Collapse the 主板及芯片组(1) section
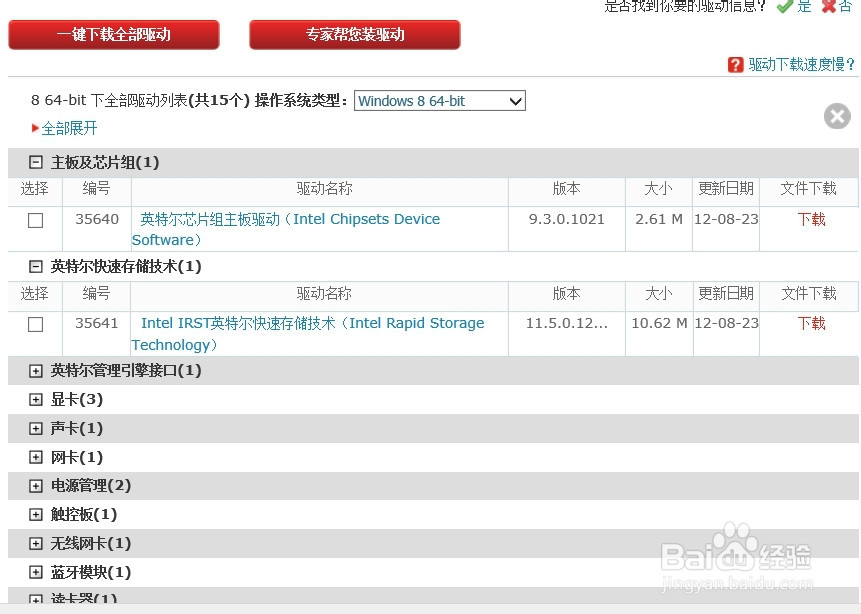861x614 pixels. [x=36, y=162]
